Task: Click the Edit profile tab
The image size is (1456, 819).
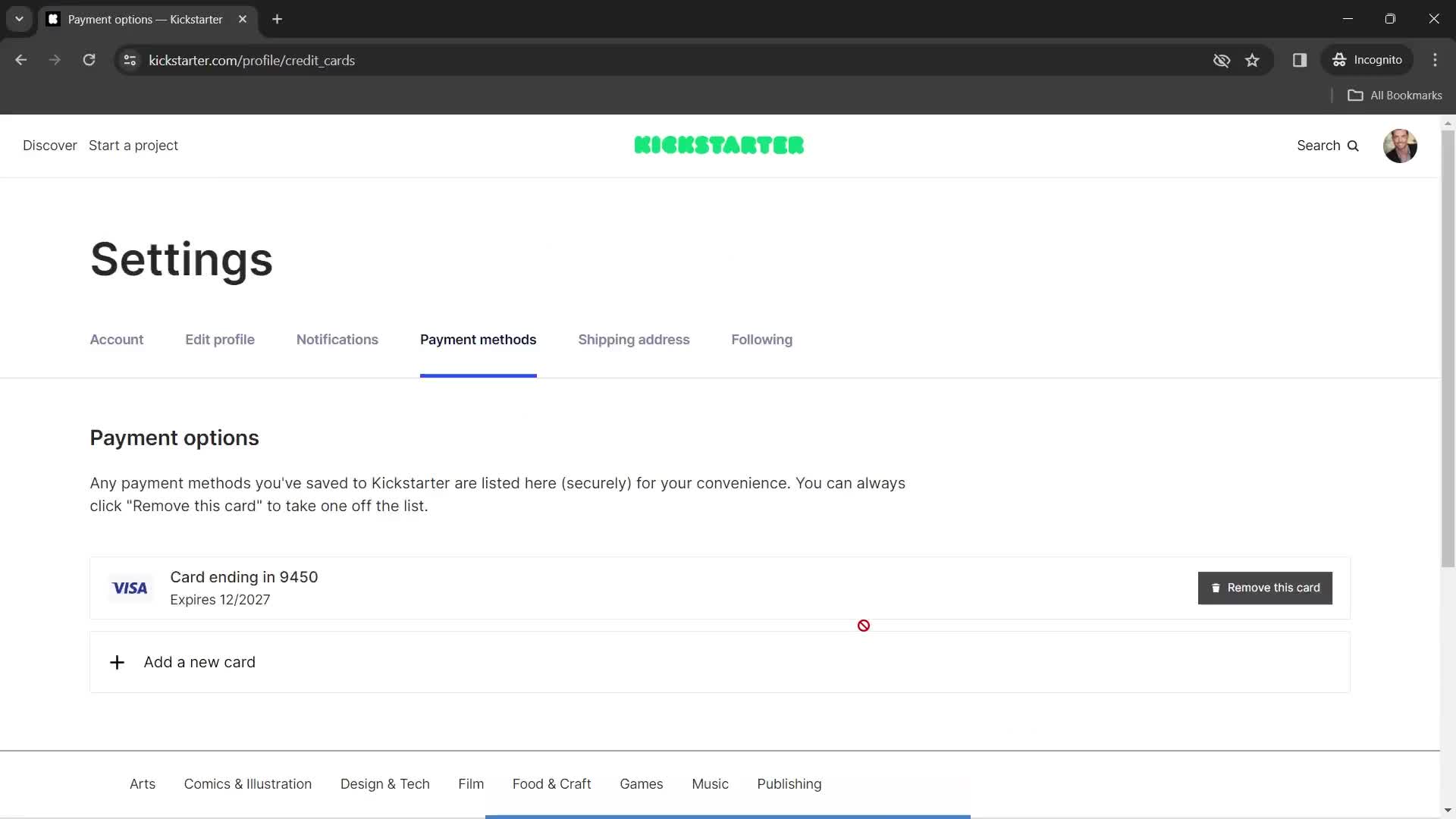Action: (219, 339)
